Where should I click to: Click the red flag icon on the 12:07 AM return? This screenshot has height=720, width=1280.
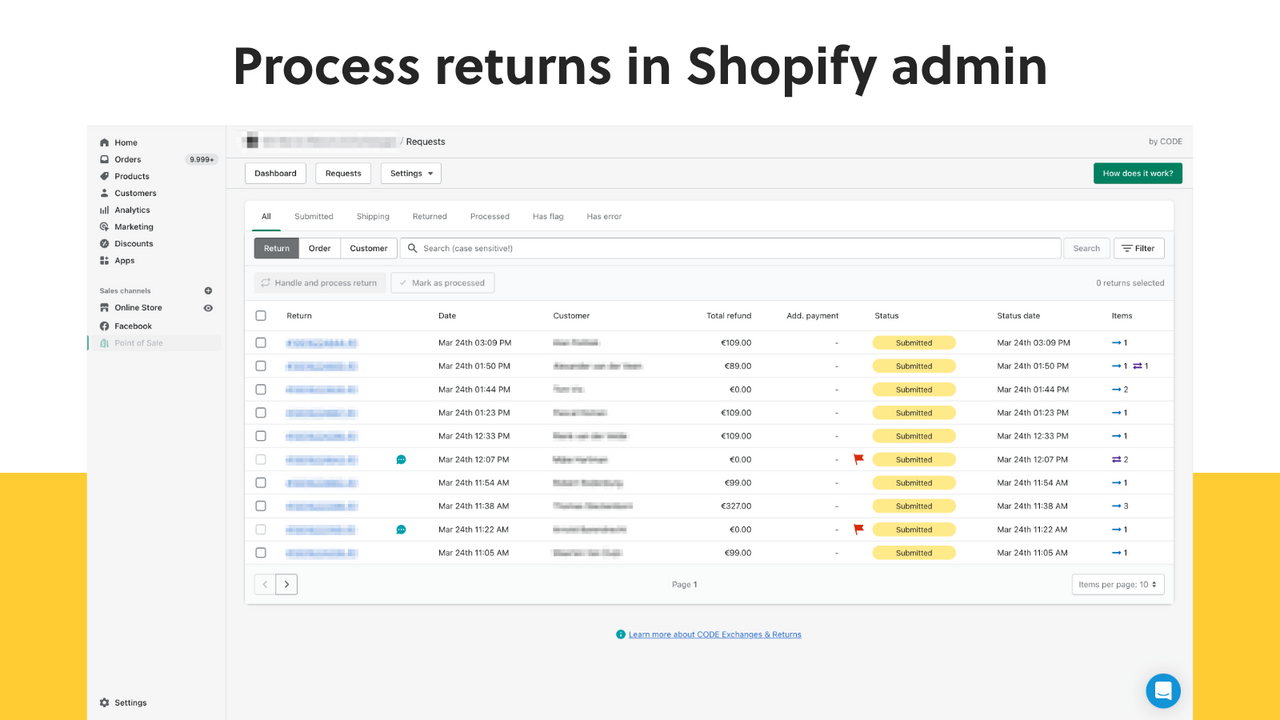tap(858, 459)
